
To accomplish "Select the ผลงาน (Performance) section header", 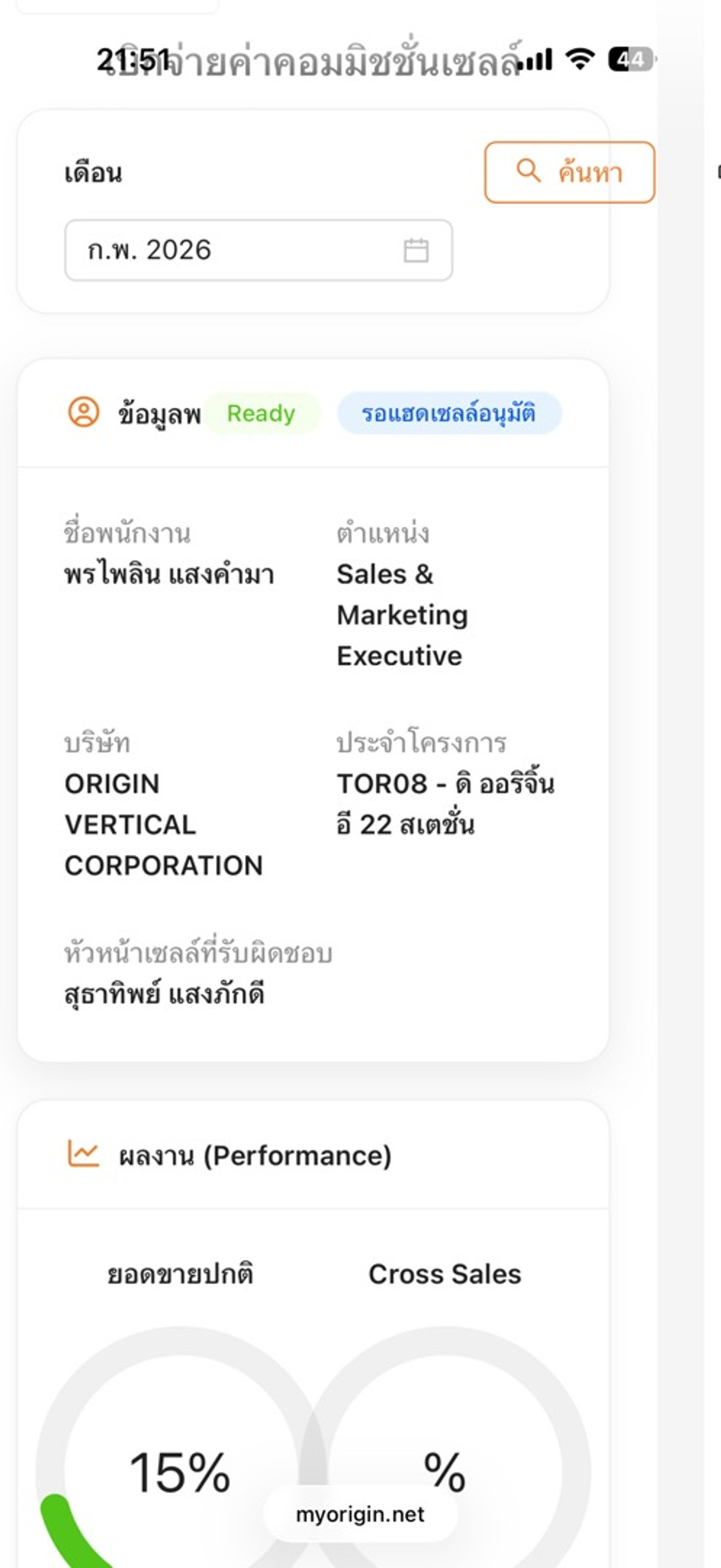I will point(254,1156).
